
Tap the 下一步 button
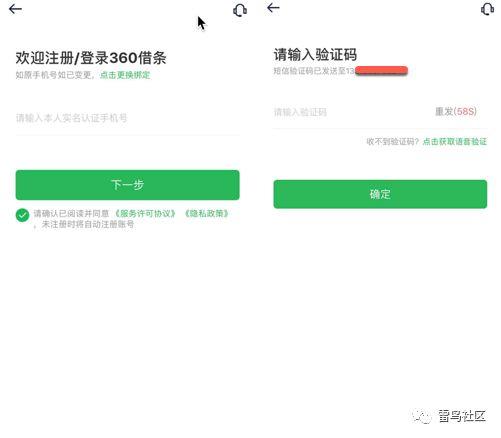point(127,185)
